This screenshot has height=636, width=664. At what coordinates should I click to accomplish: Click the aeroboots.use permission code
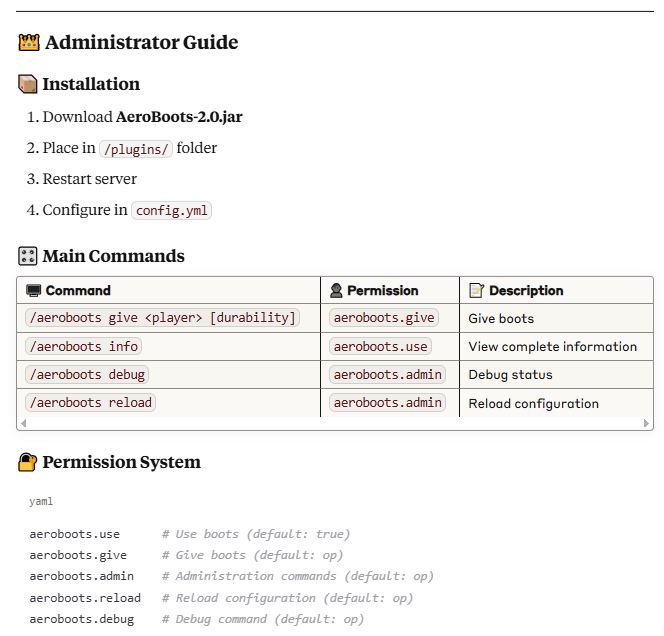(380, 346)
